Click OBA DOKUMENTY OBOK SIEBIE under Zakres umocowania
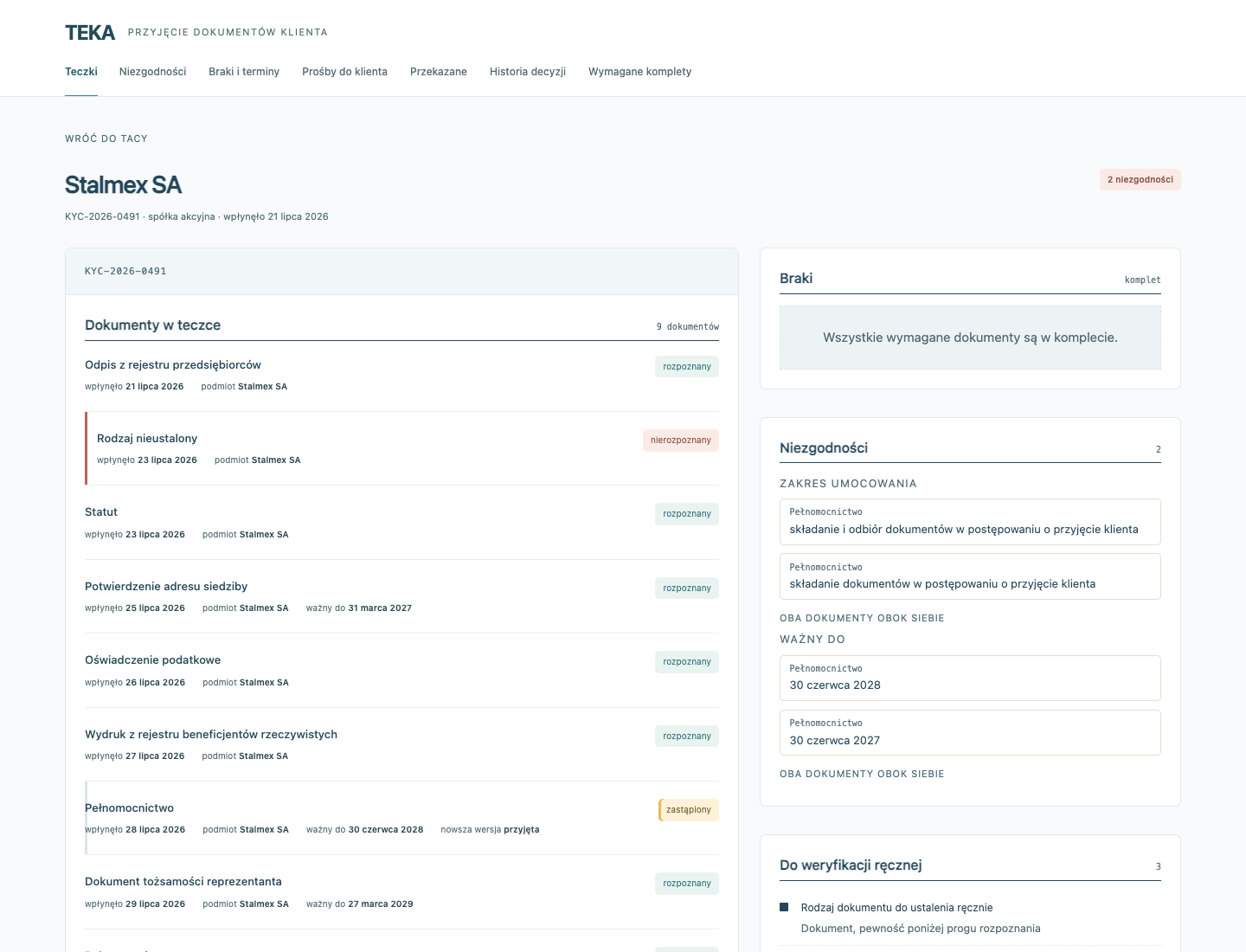Viewport: 1246px width, 952px height. tap(862, 618)
